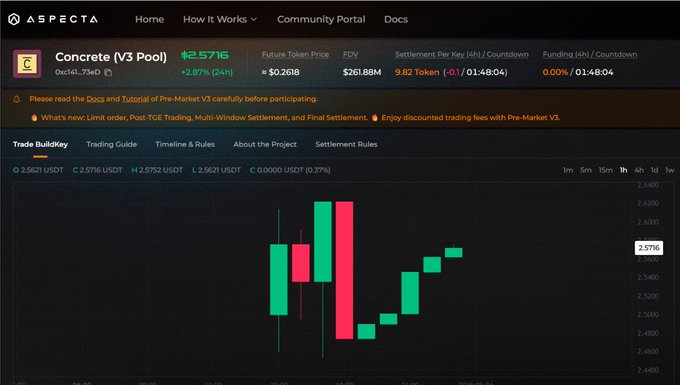Click the ≈ $0.2618 token price
Screen dimensions: 680x385
(x=280, y=72)
